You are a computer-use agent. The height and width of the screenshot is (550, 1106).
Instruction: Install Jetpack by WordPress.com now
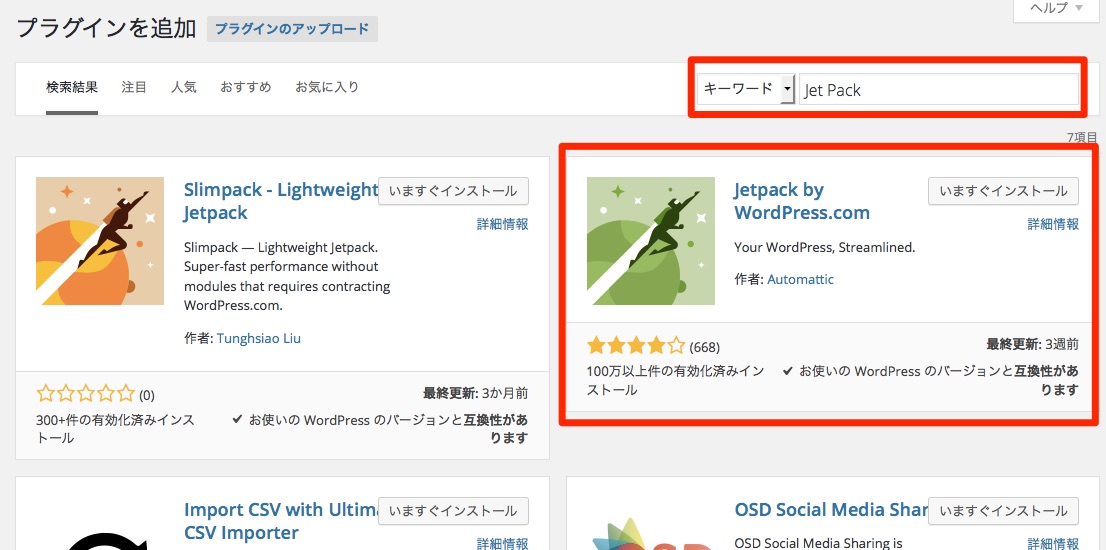tap(1003, 191)
